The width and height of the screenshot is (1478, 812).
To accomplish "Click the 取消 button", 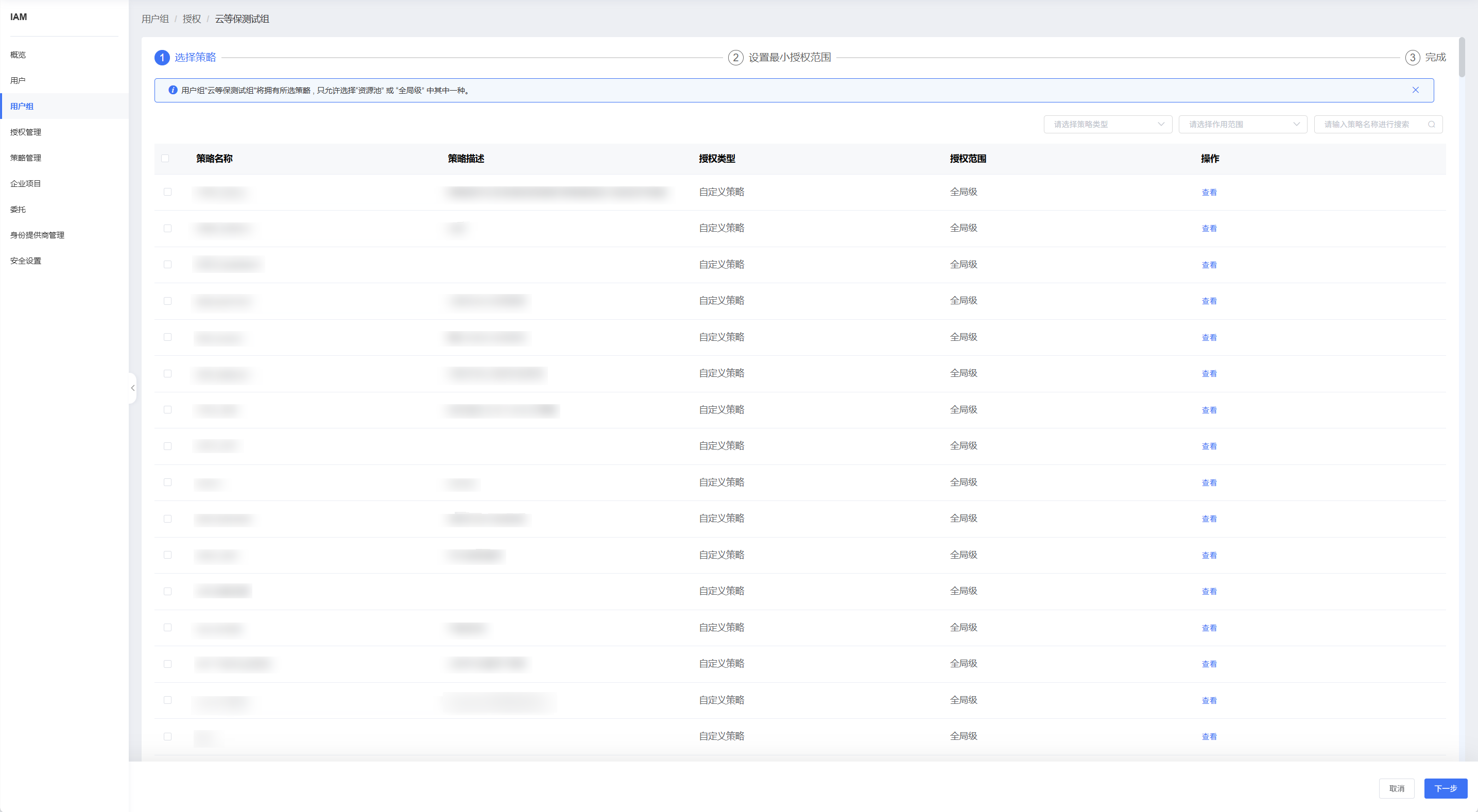I will [1397, 788].
